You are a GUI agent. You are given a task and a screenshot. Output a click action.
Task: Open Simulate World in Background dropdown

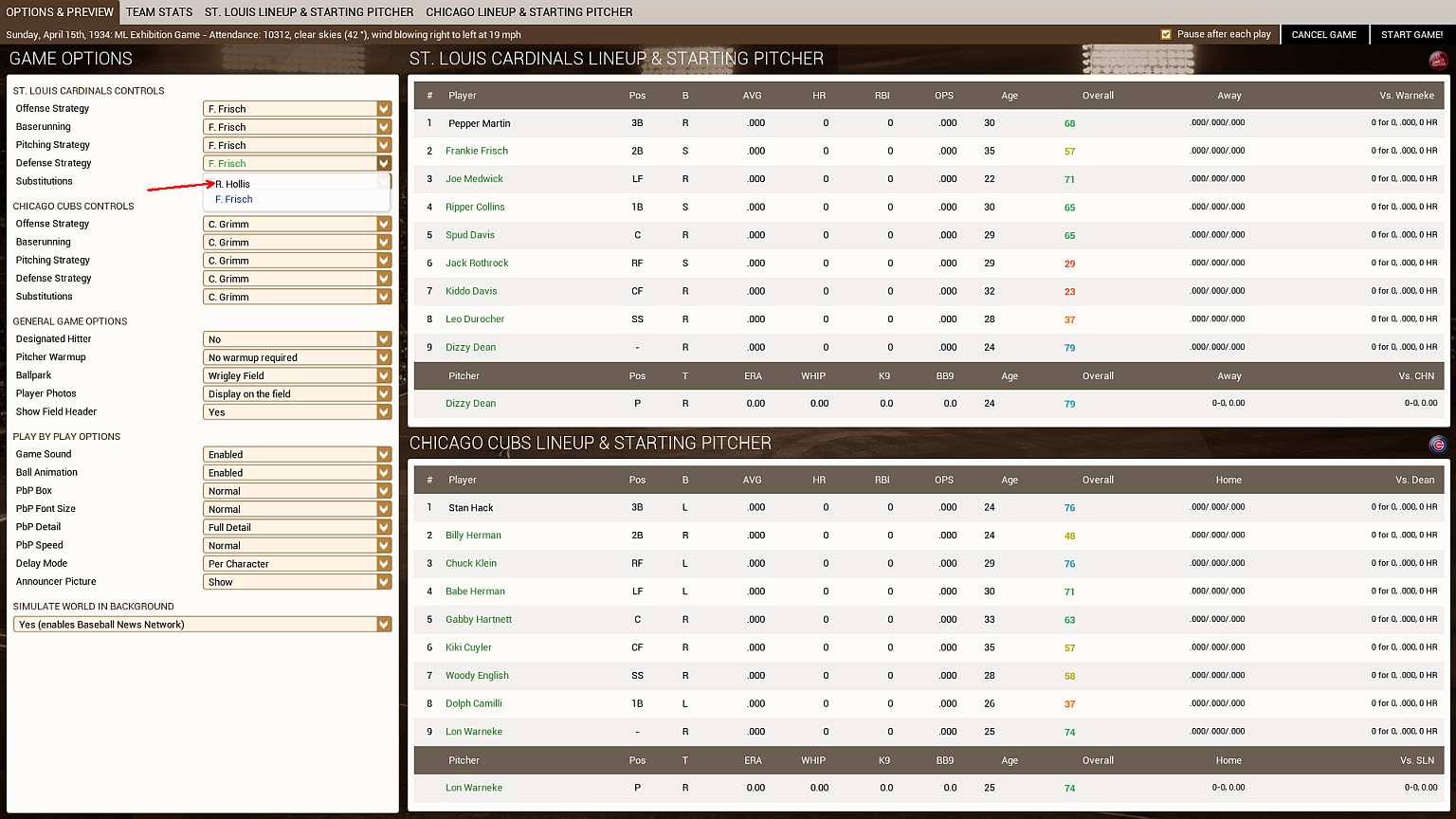(202, 625)
